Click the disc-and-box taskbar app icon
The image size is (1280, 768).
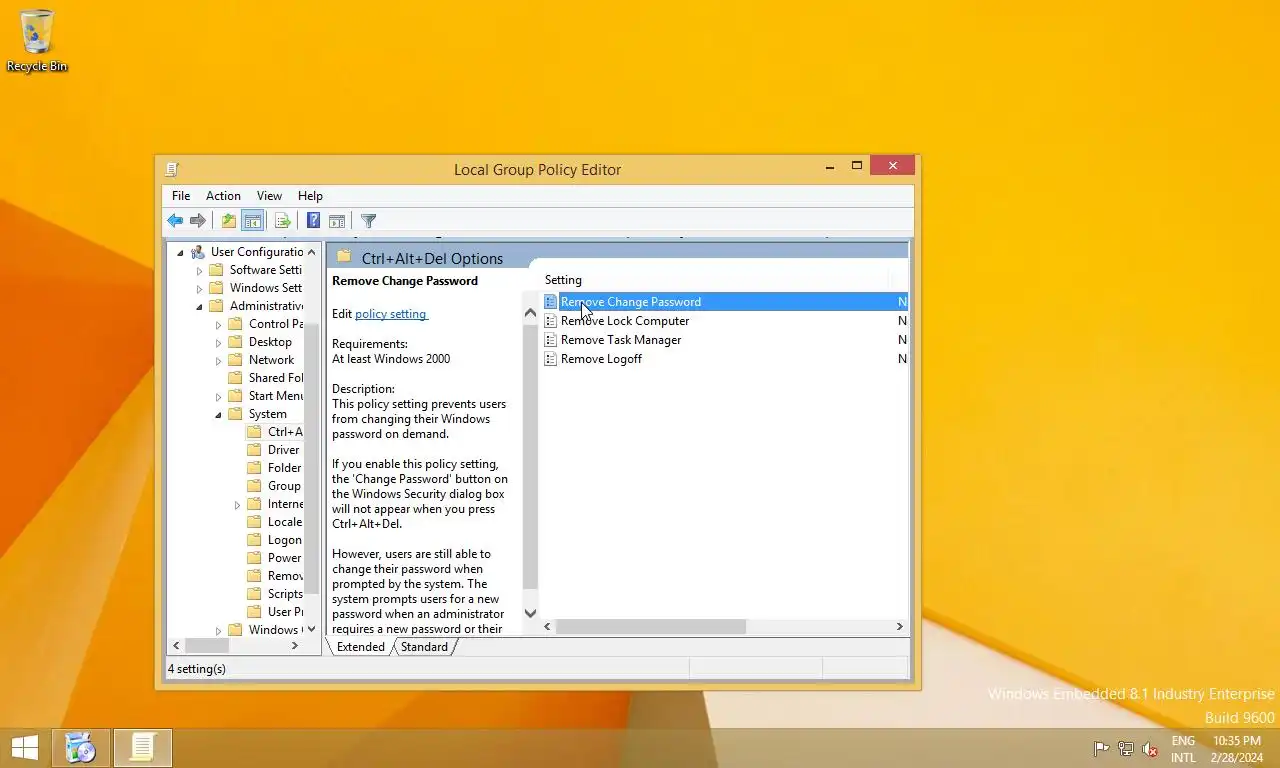point(80,748)
